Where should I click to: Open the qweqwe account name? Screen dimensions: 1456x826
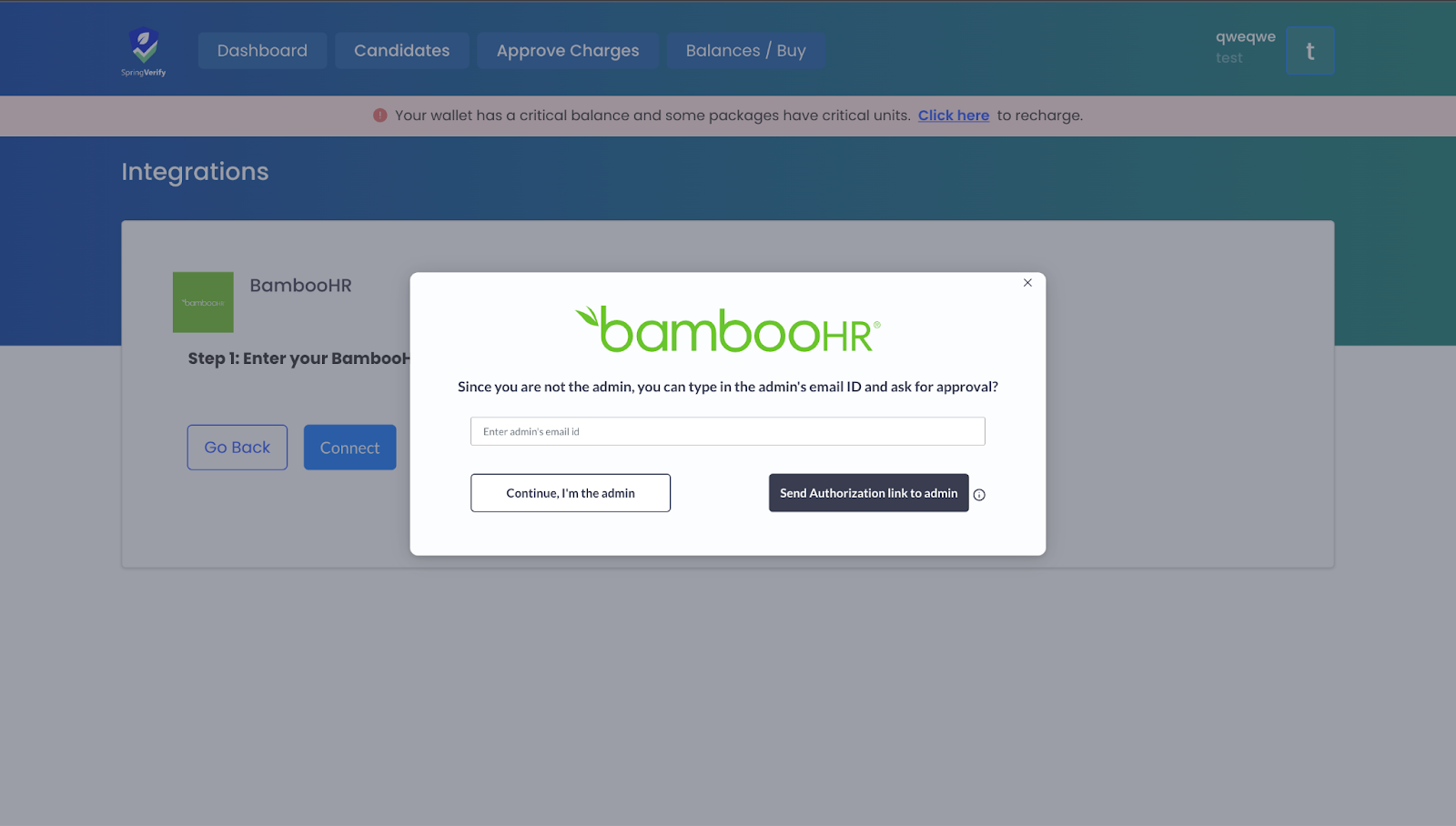(x=1246, y=36)
